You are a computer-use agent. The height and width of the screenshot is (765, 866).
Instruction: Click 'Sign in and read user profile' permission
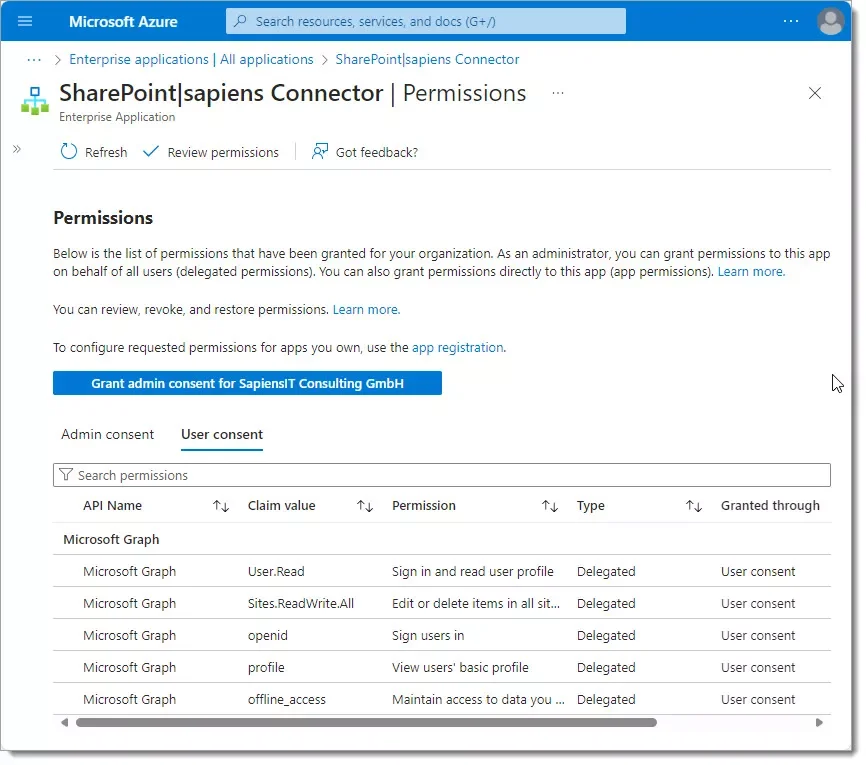coord(473,571)
